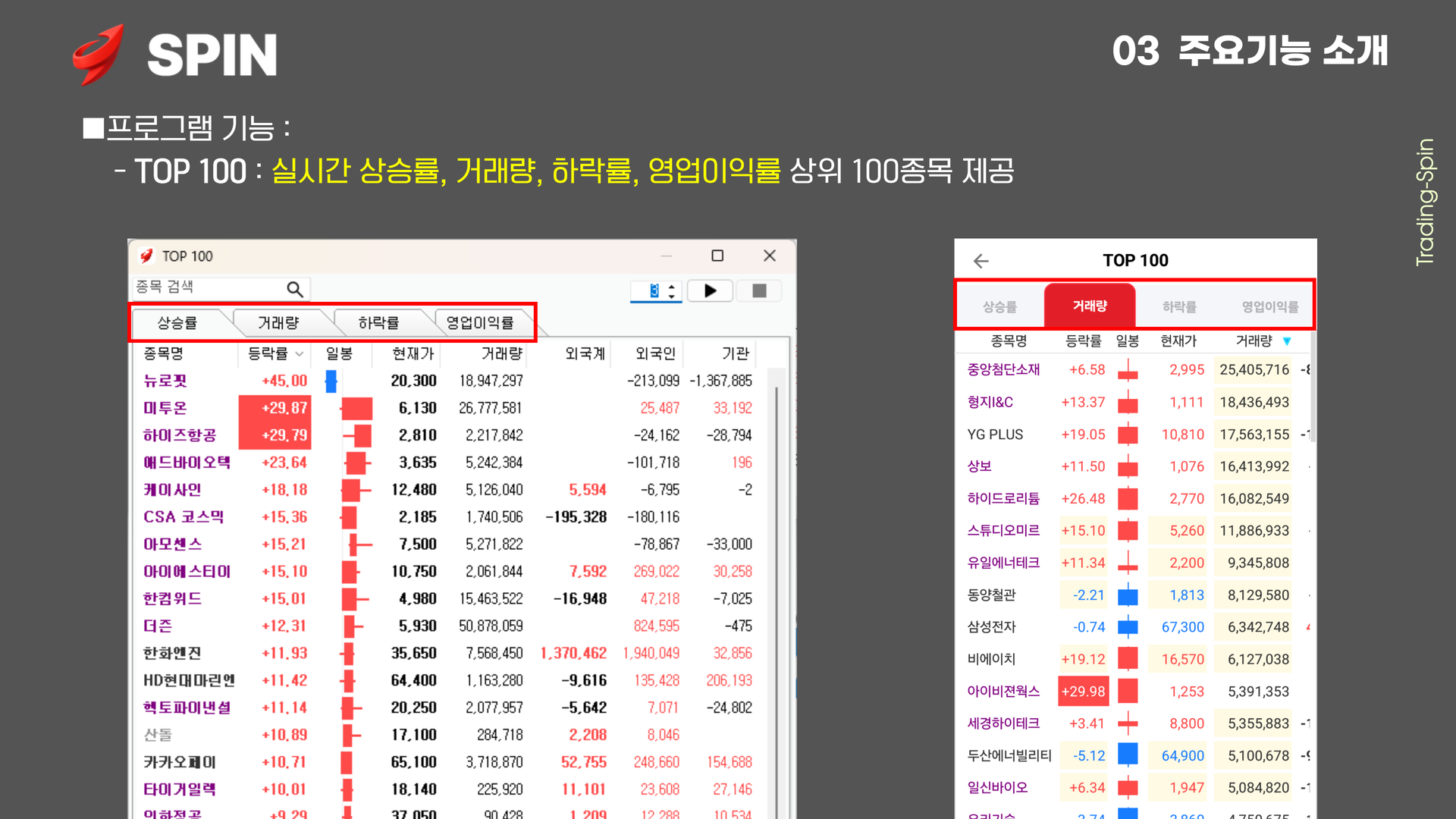The image size is (1456, 819).
Task: Select the 상승률 tab in mobile view
Action: pyautogui.click(x=999, y=306)
